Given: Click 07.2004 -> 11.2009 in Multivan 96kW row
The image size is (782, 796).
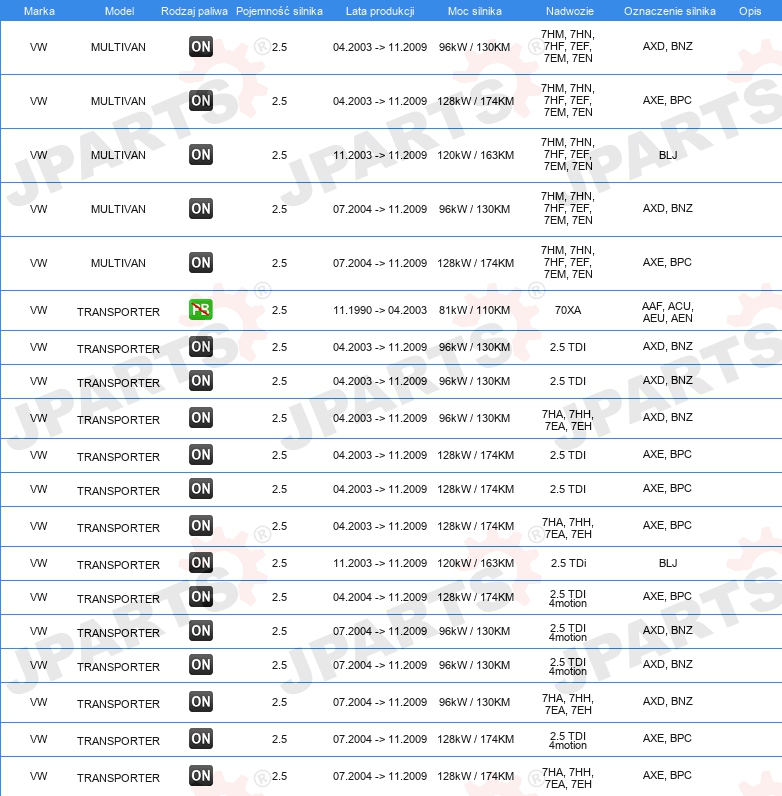Looking at the screenshot, I should [380, 209].
